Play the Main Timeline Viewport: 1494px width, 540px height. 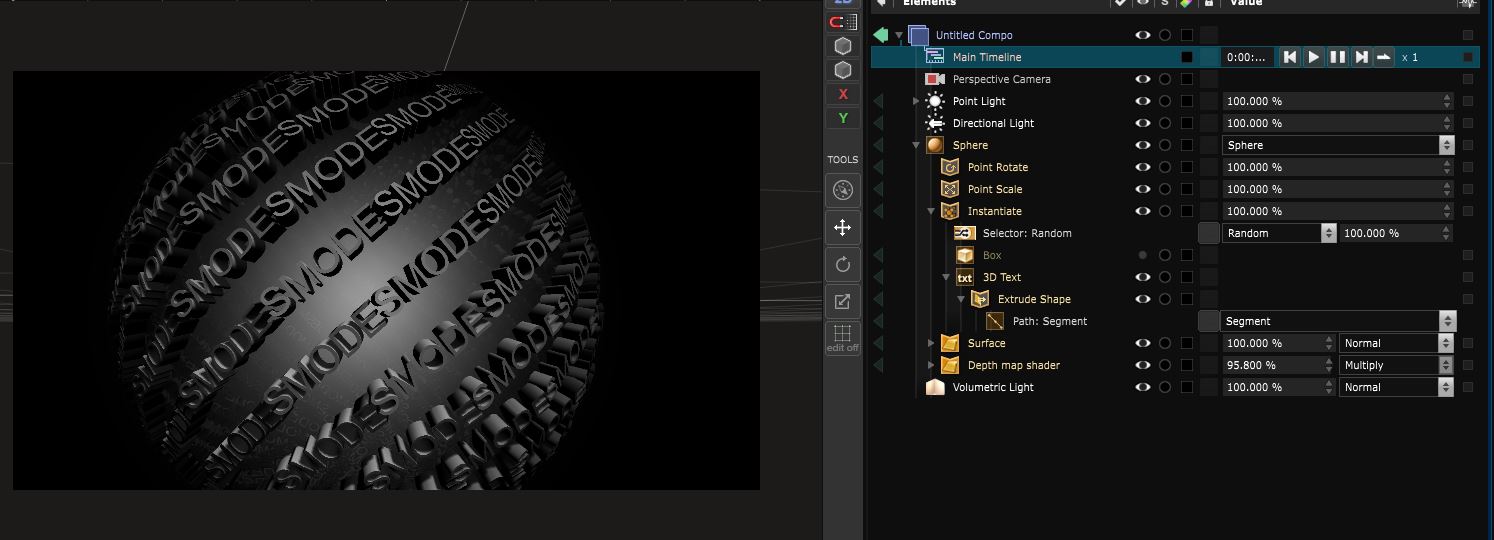(x=1314, y=57)
